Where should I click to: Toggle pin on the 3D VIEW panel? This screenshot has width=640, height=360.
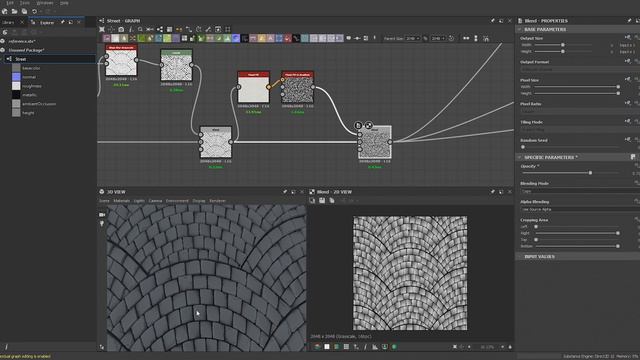(x=285, y=192)
